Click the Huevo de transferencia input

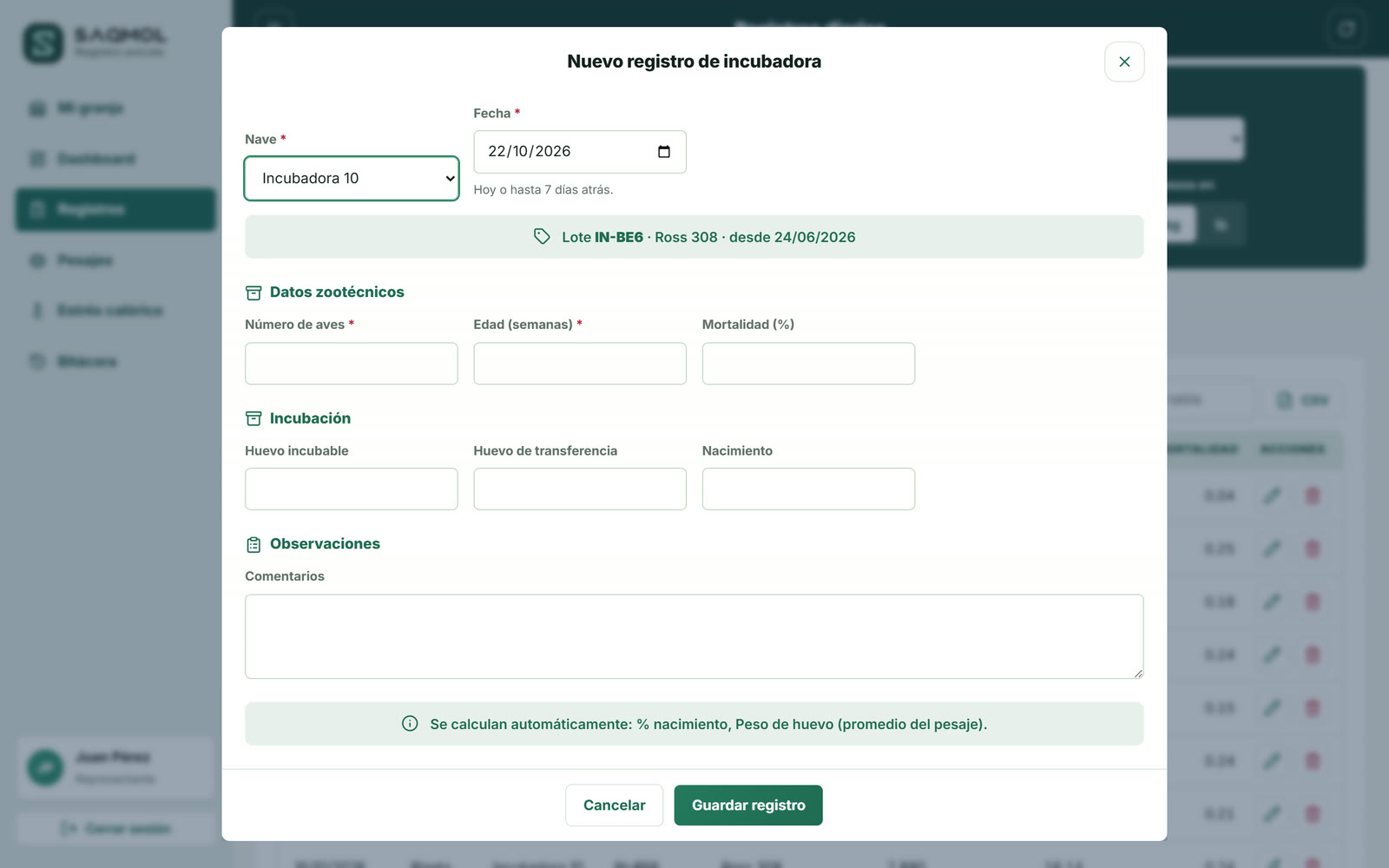[580, 489]
